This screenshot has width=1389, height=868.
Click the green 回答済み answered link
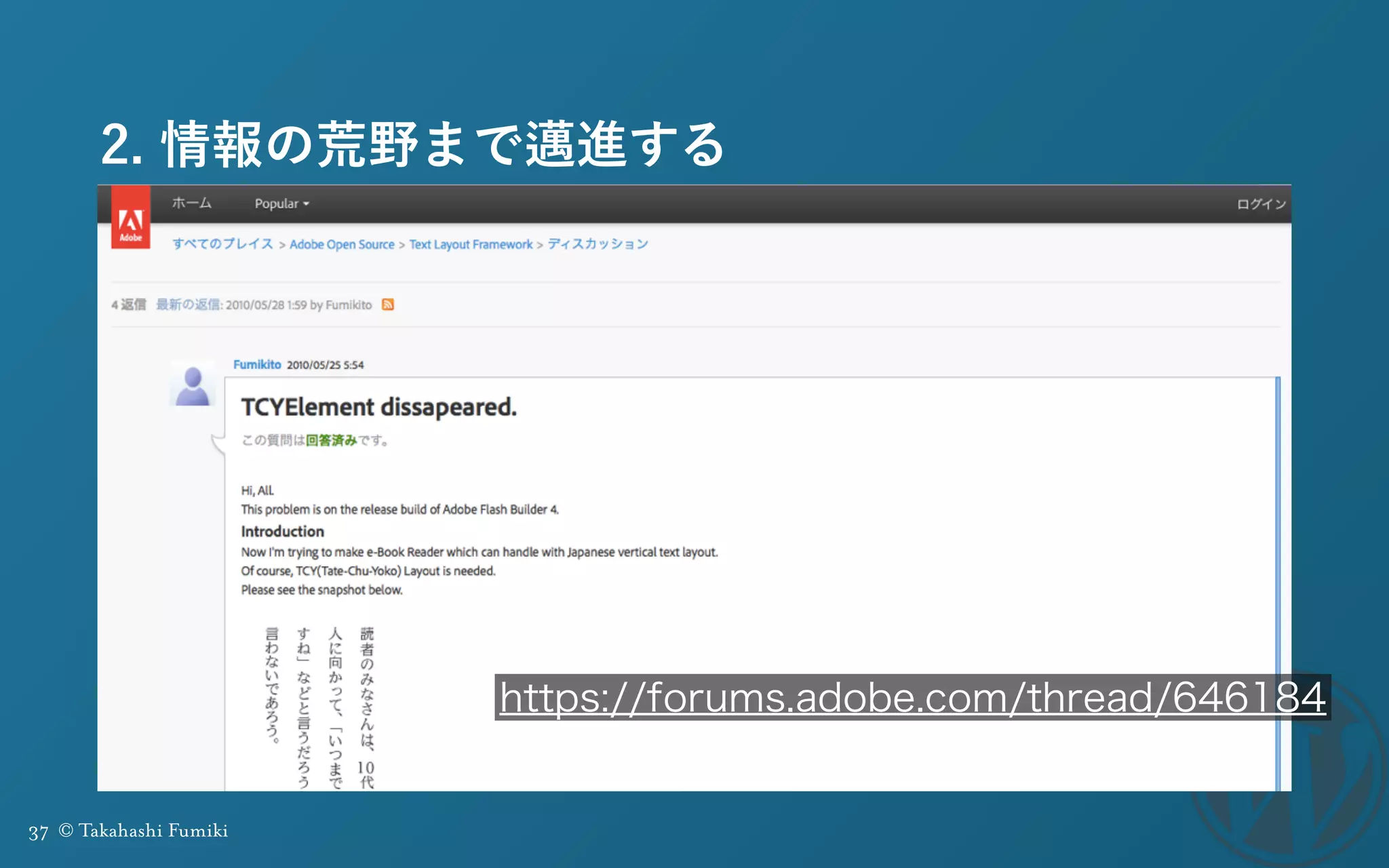(331, 440)
